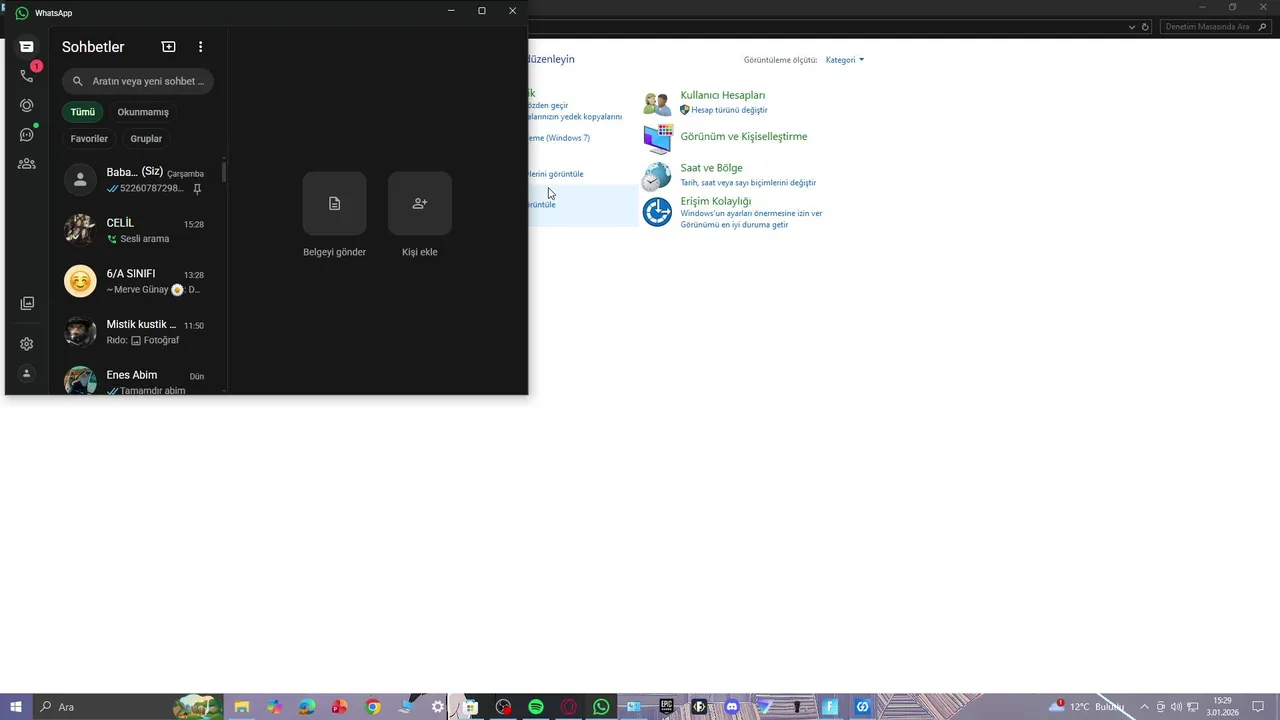Viewport: 1280px width, 720px height.
Task: Select the Okunmamış filter chip
Action: [143, 112]
